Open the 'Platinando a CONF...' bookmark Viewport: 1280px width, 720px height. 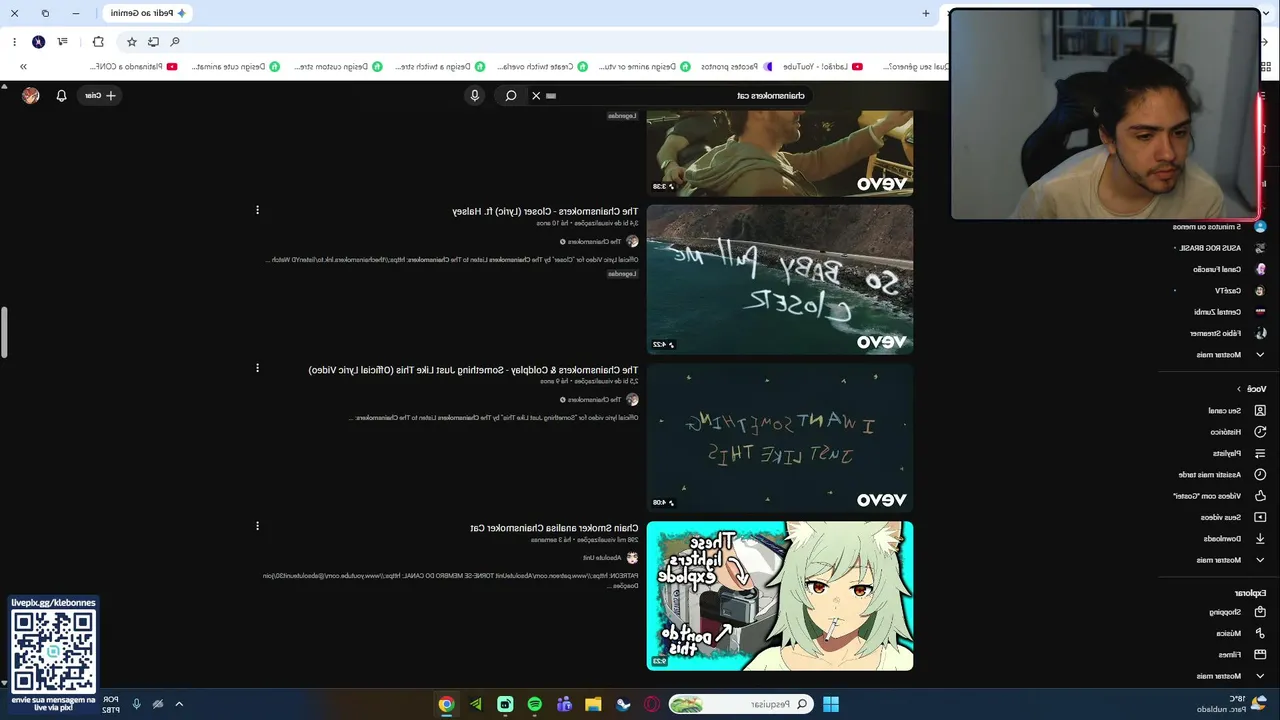[x=133, y=67]
